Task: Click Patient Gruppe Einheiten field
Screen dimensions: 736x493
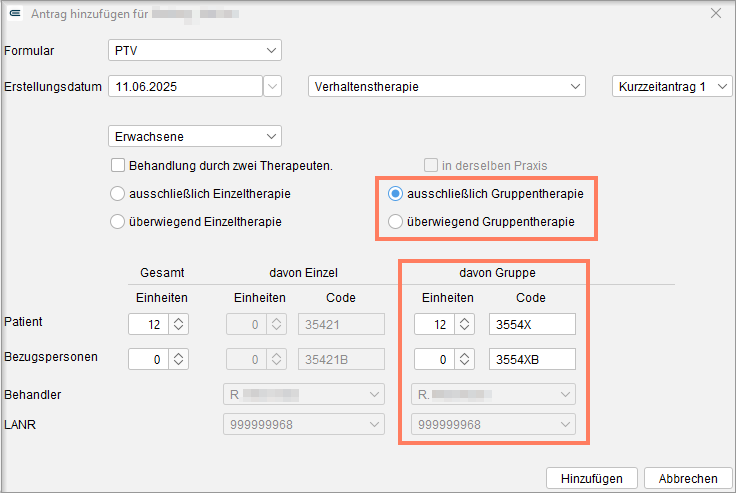Action: 434,324
